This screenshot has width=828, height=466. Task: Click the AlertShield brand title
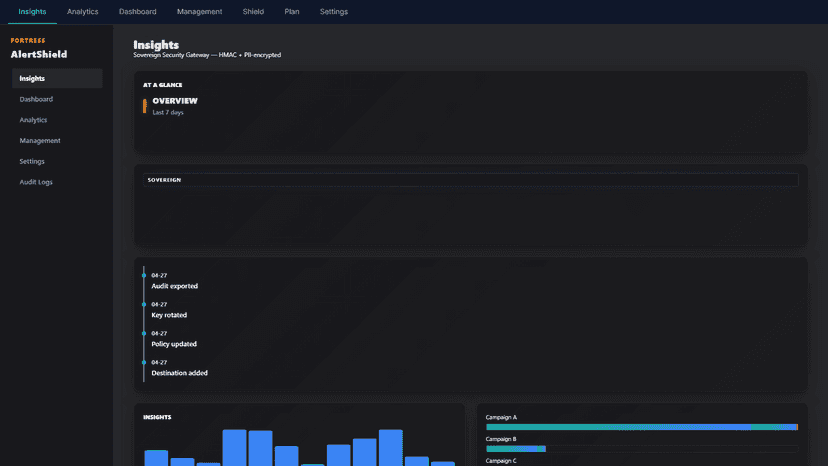click(39, 54)
